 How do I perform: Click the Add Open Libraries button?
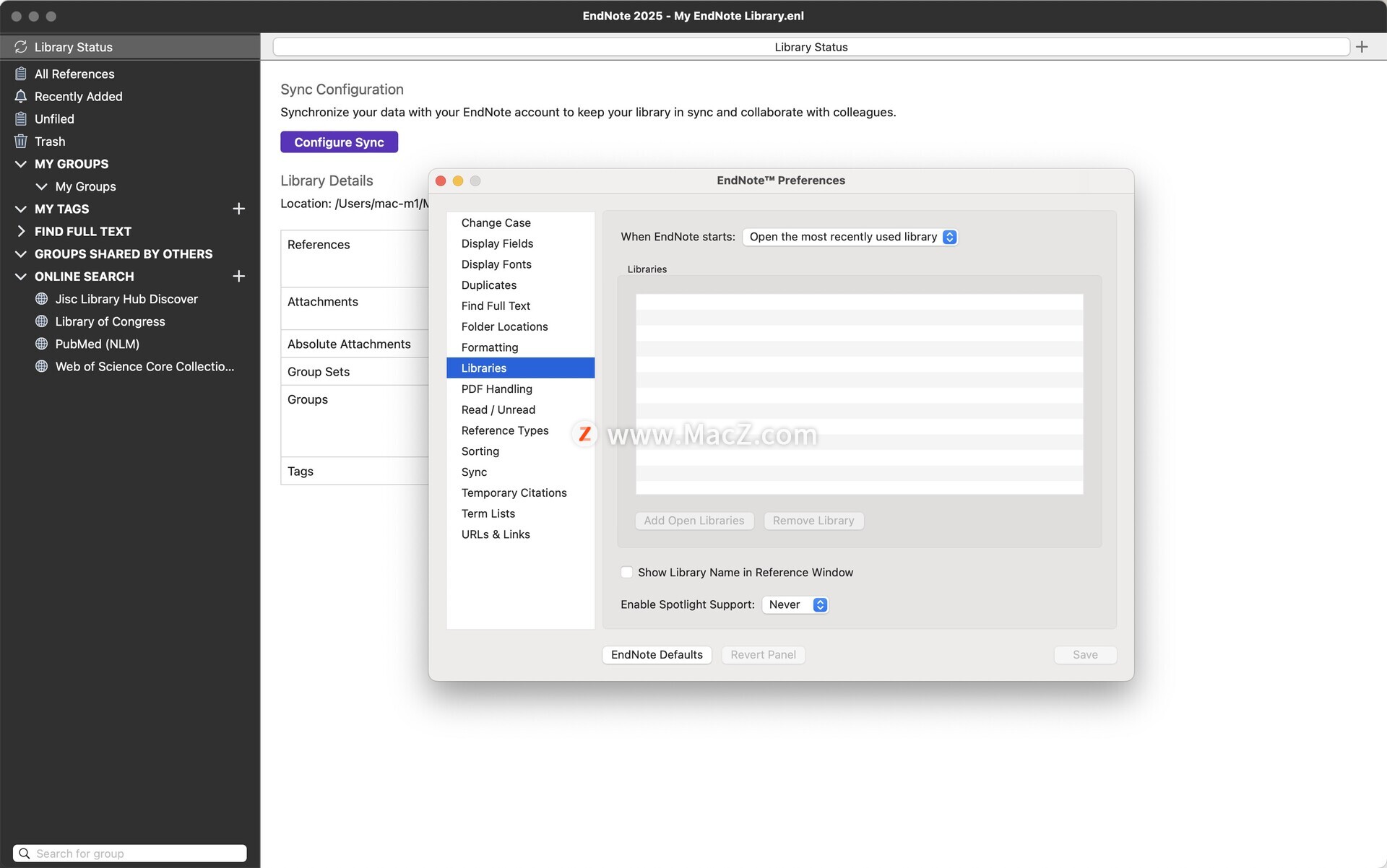click(694, 521)
